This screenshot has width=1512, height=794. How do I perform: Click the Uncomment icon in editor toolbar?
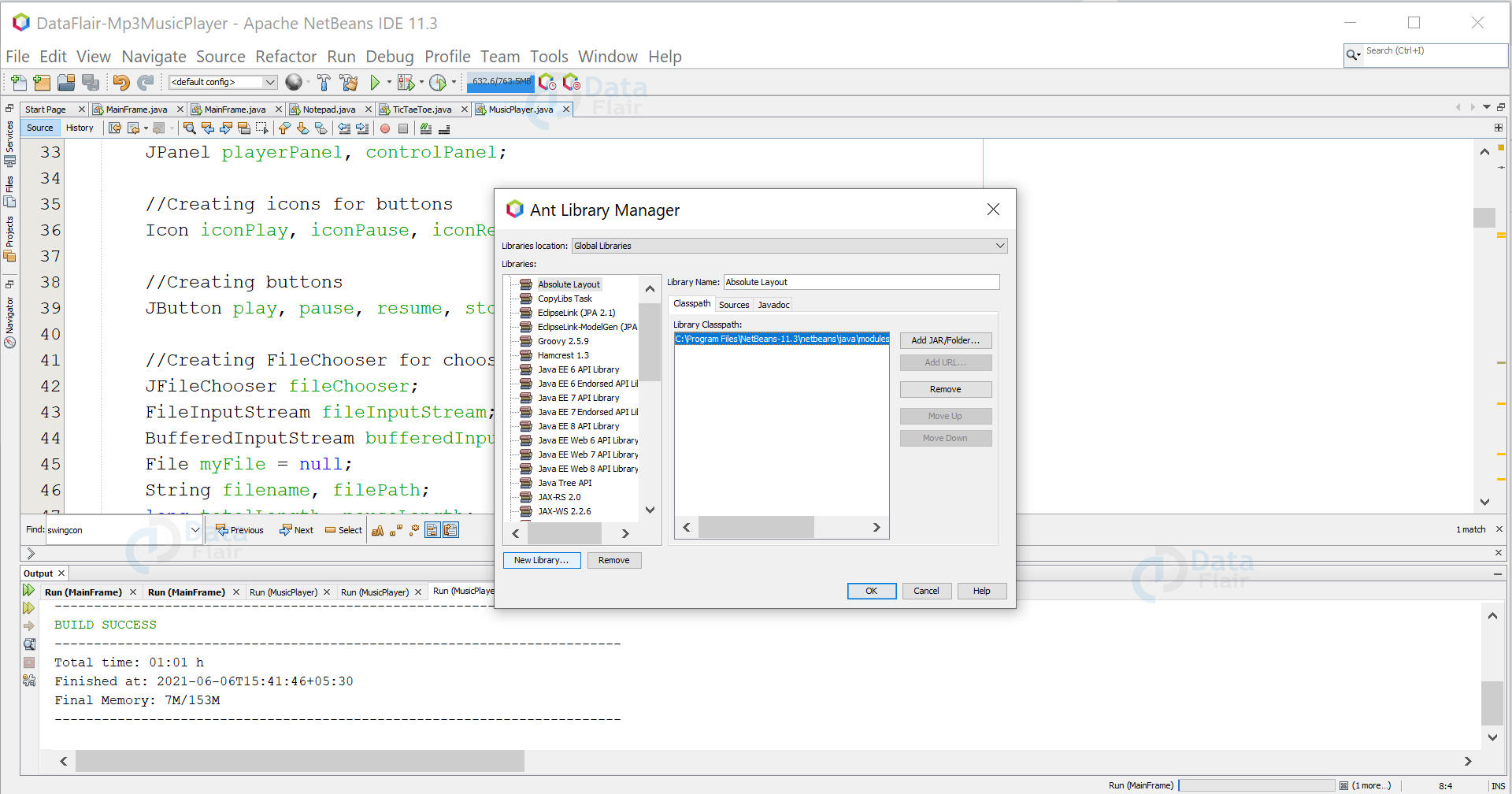pyautogui.click(x=444, y=128)
